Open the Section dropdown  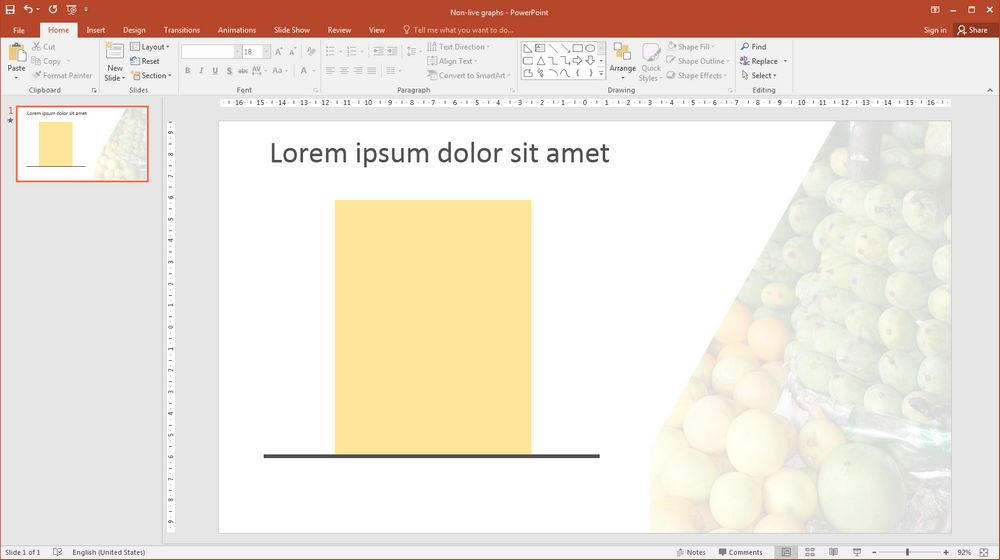152,75
